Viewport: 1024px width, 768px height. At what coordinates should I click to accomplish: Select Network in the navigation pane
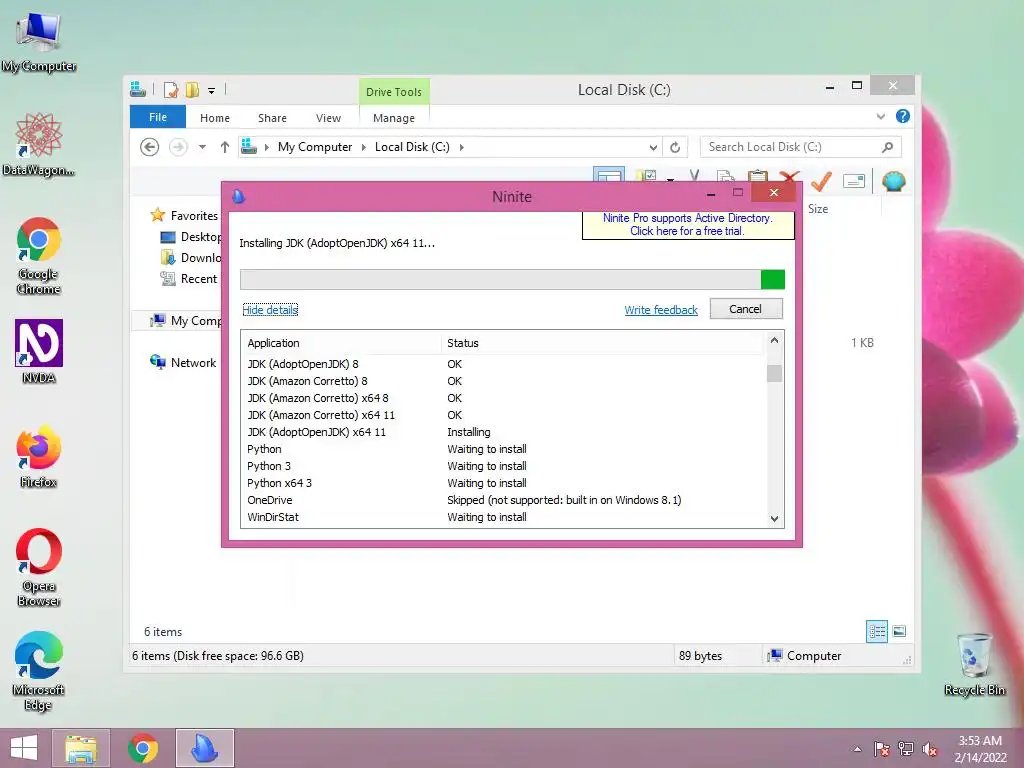(x=184, y=362)
